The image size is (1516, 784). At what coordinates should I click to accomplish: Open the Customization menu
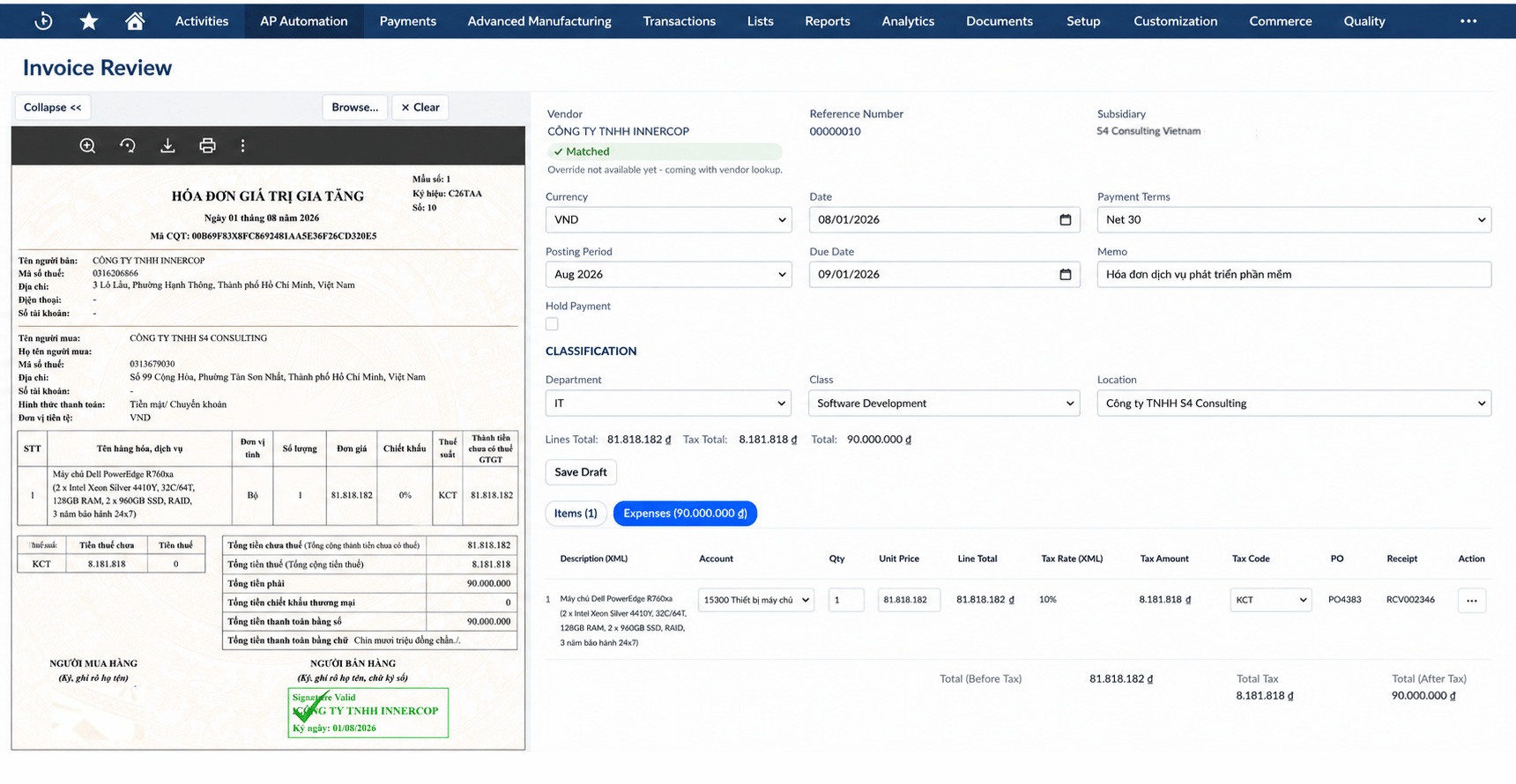click(x=1176, y=21)
